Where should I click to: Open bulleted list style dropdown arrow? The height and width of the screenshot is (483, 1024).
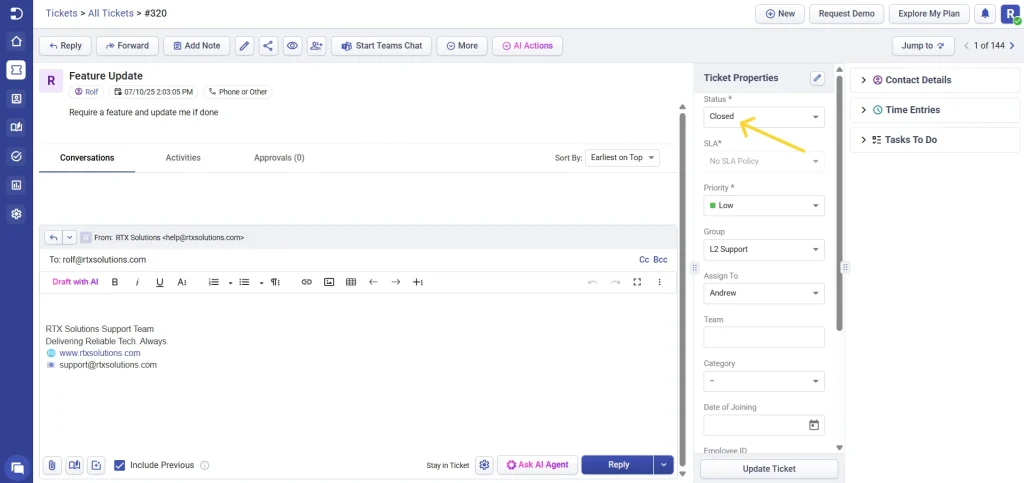coord(261,283)
